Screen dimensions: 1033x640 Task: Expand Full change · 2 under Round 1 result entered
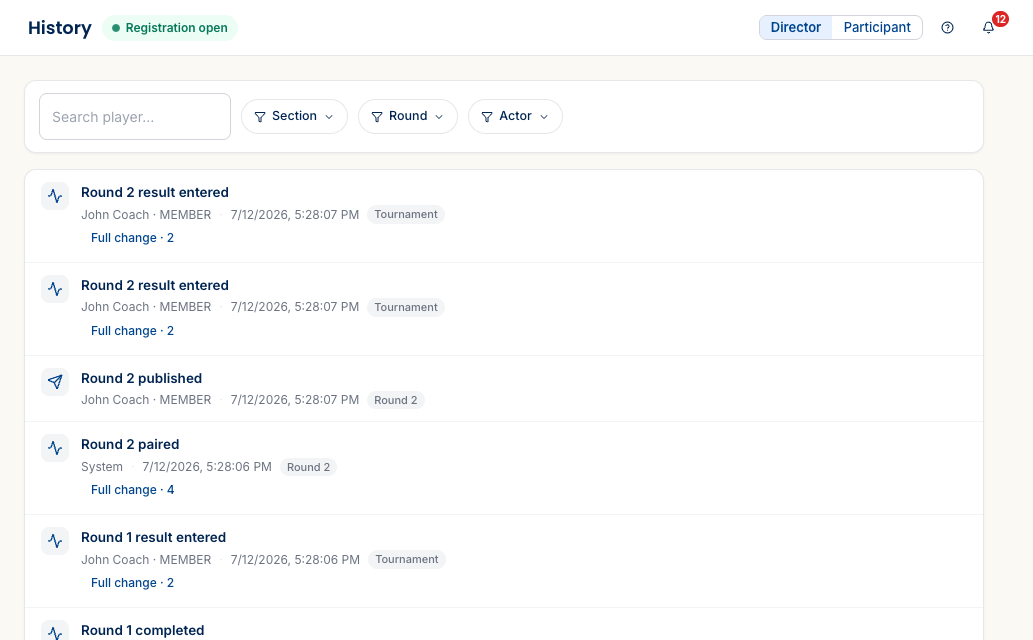click(x=132, y=583)
